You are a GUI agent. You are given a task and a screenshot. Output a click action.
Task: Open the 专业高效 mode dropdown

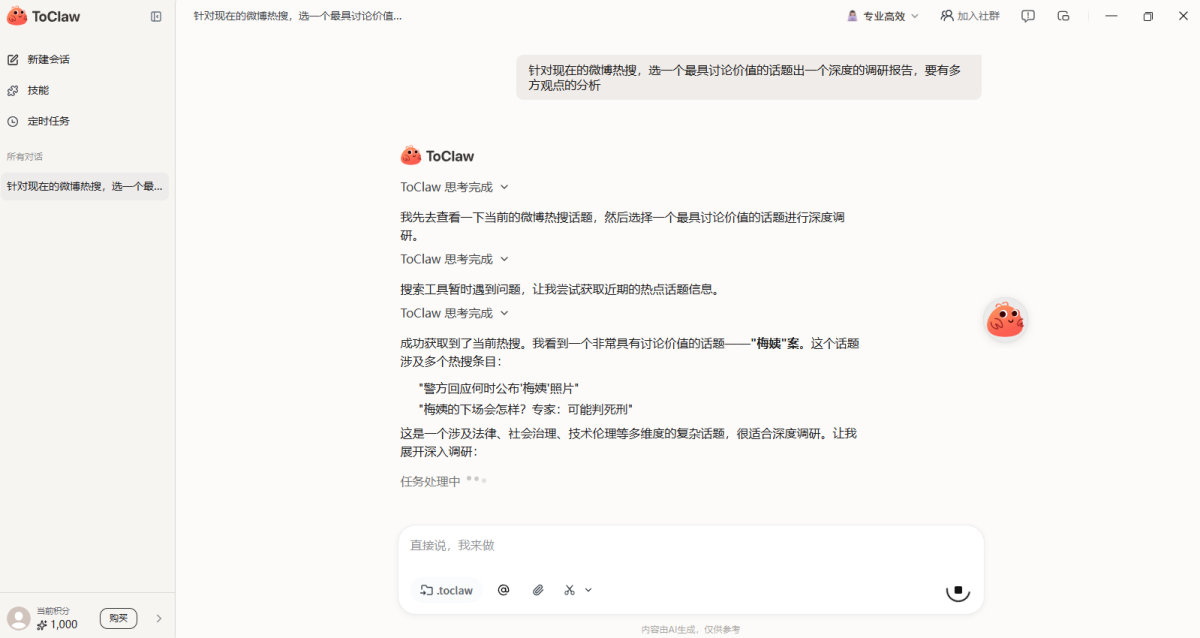[883, 17]
